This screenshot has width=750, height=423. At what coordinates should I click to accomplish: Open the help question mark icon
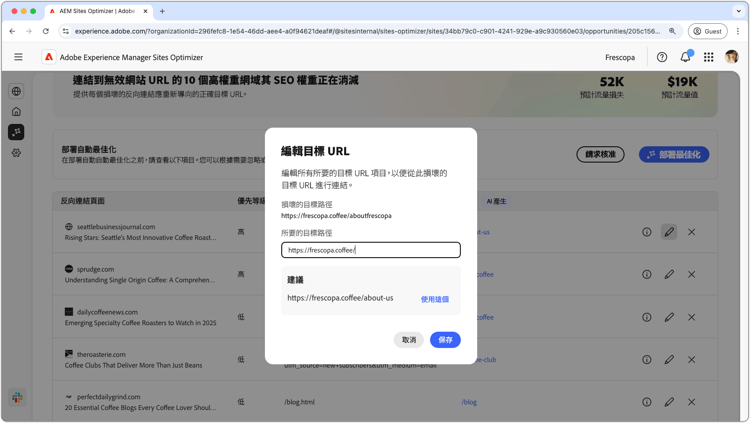[662, 57]
